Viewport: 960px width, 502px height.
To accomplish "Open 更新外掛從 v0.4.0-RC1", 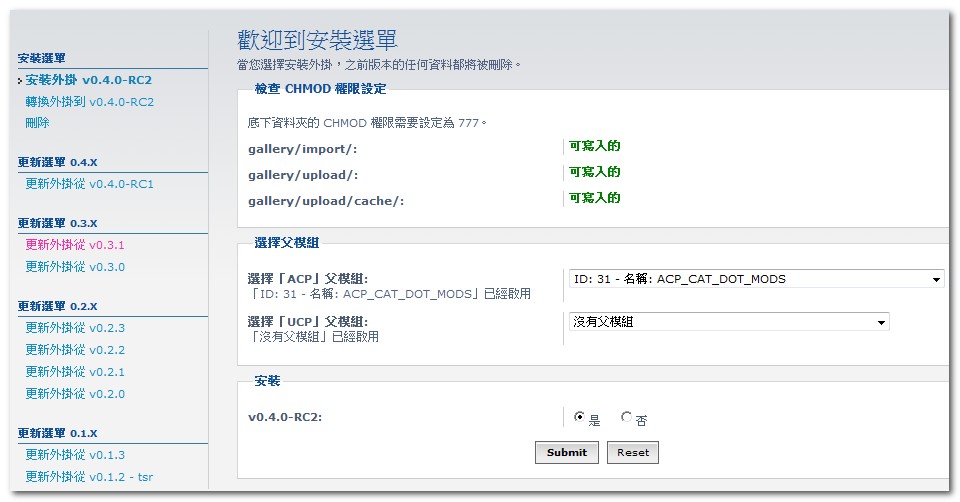I will (x=89, y=184).
